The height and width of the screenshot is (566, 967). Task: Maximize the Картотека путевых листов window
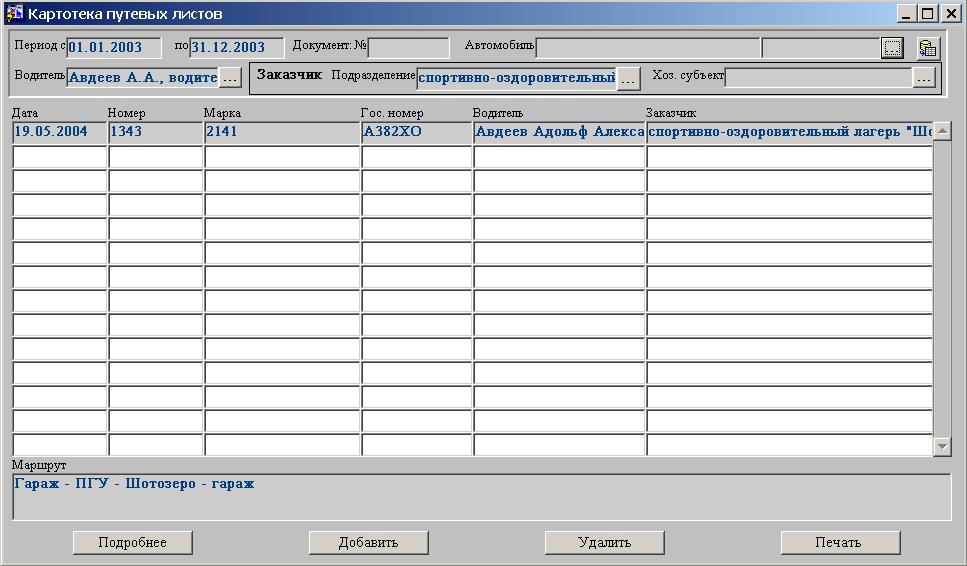927,14
